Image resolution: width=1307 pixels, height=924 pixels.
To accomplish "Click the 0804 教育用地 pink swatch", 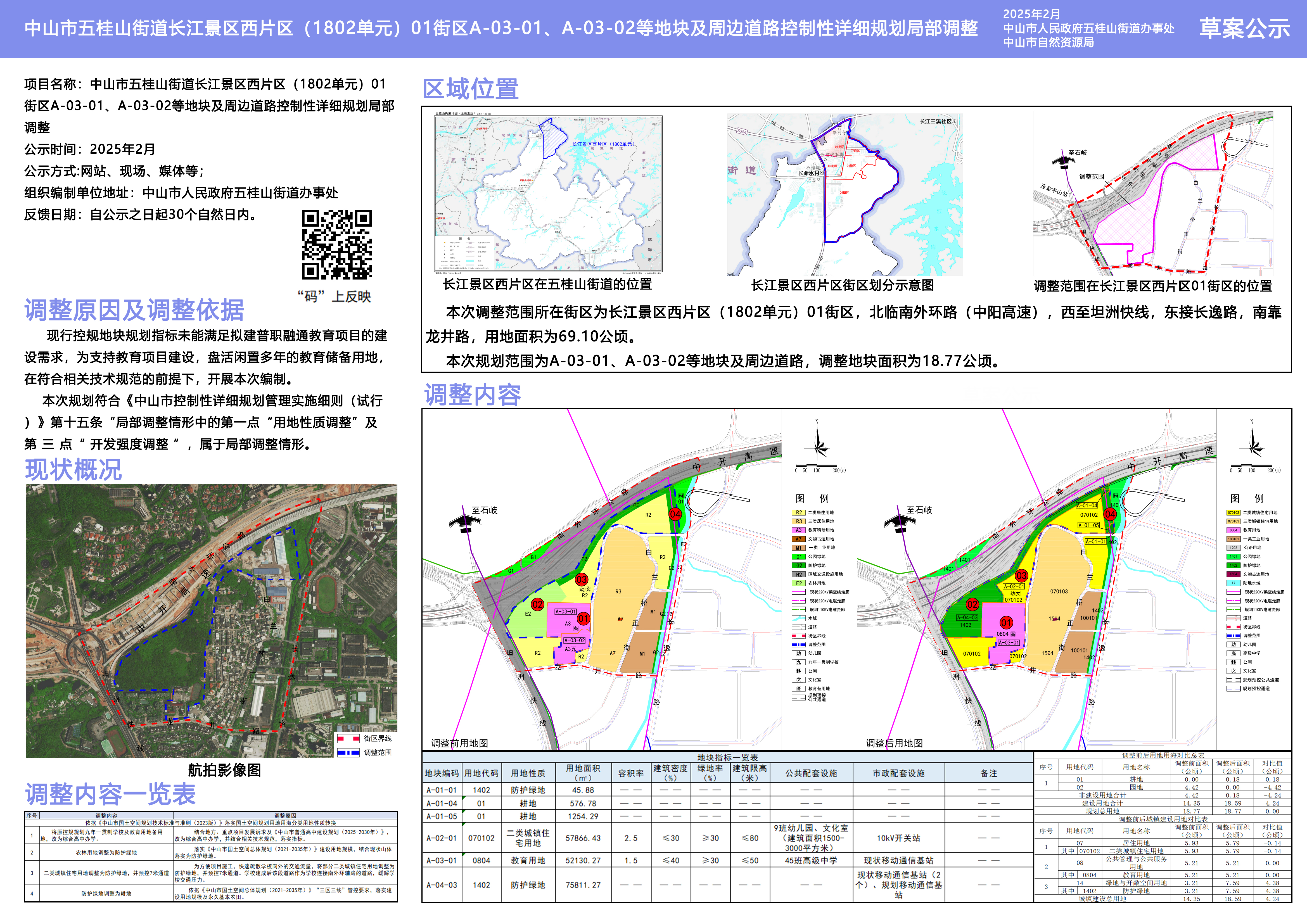I will tap(1233, 530).
